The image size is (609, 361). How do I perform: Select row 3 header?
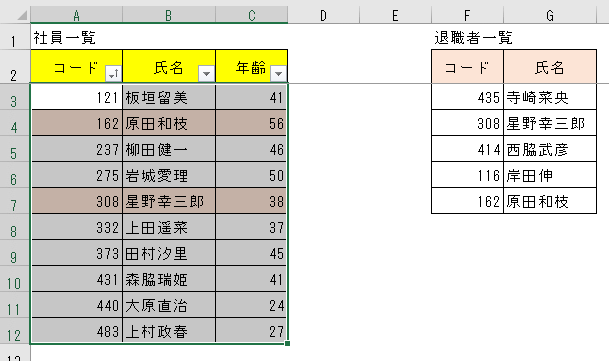(x=14, y=97)
